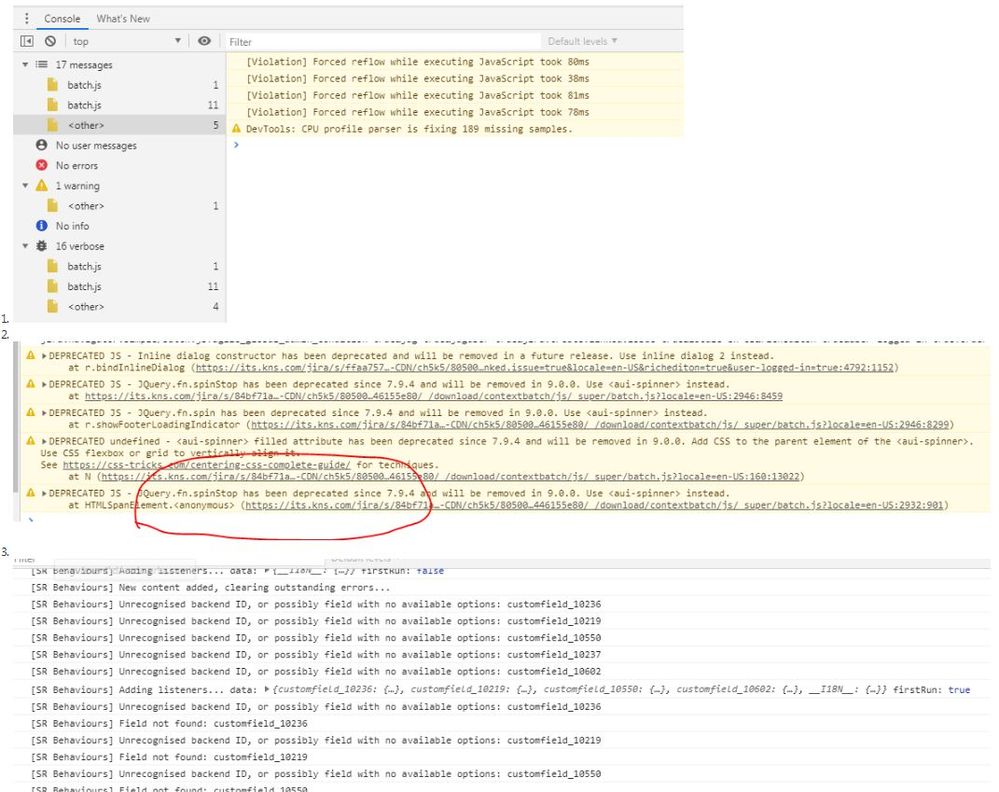Open the 'top' JavaScript context dropdown
Viewport: 999px width, 792px height.
tap(126, 41)
